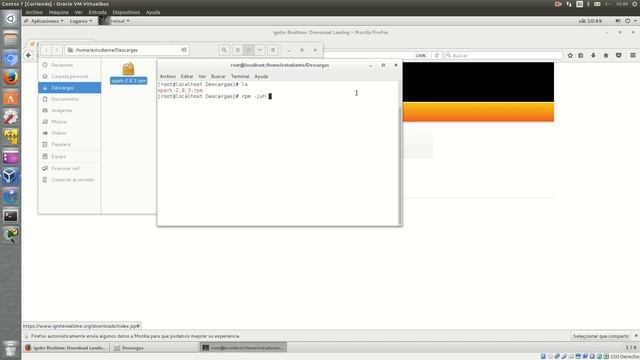Open Equipo in file manager sidebar
This screenshot has width=640, height=360.
(70, 156)
